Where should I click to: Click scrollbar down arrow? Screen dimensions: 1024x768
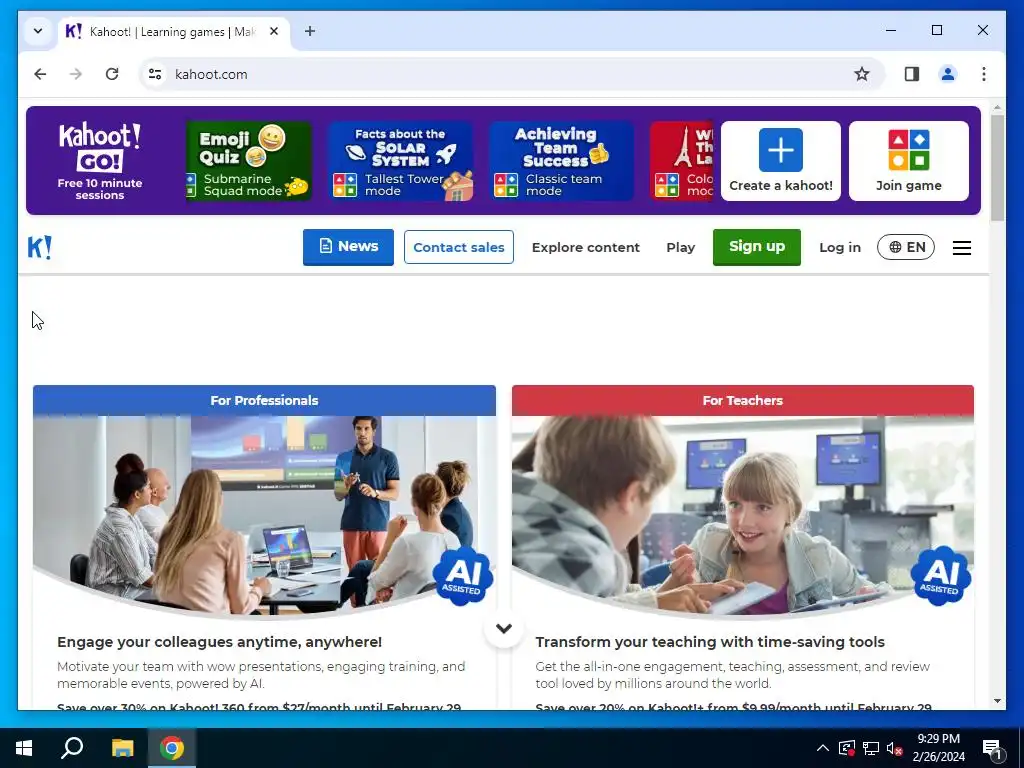pyautogui.click(x=997, y=701)
